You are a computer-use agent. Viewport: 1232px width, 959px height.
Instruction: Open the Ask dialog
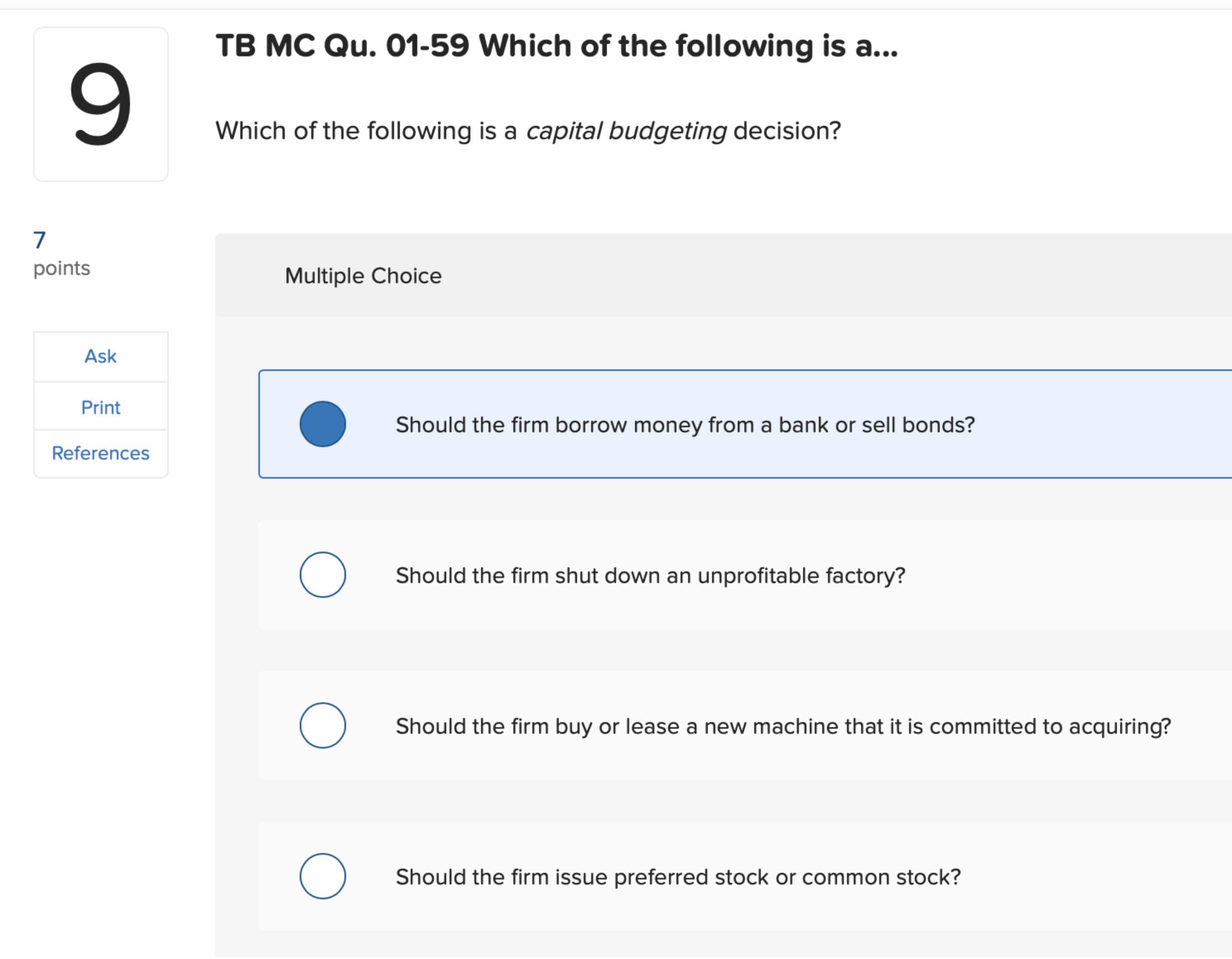tap(101, 356)
